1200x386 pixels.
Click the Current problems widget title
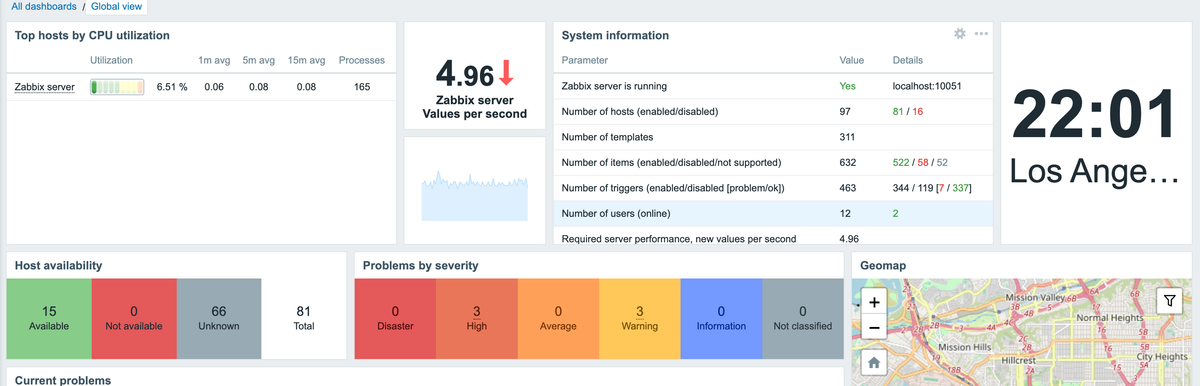click(x=63, y=380)
